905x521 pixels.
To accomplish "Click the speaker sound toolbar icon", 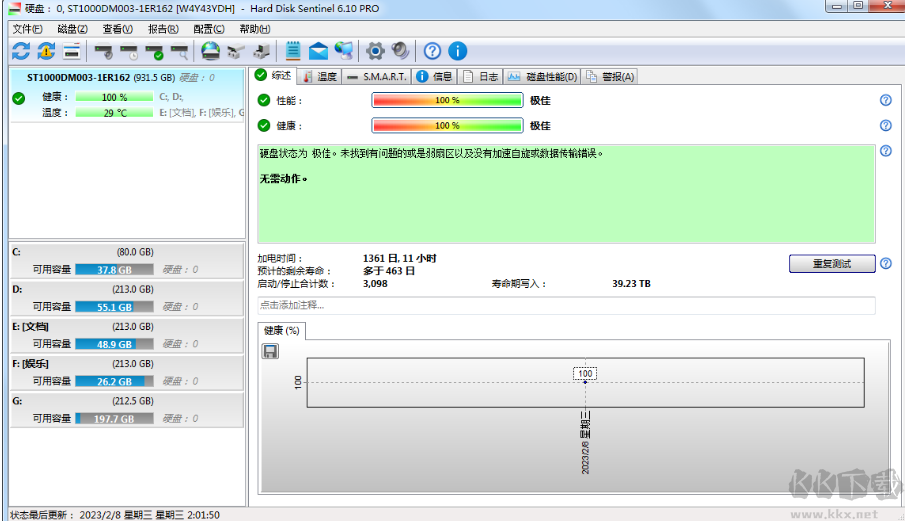I will pos(400,51).
